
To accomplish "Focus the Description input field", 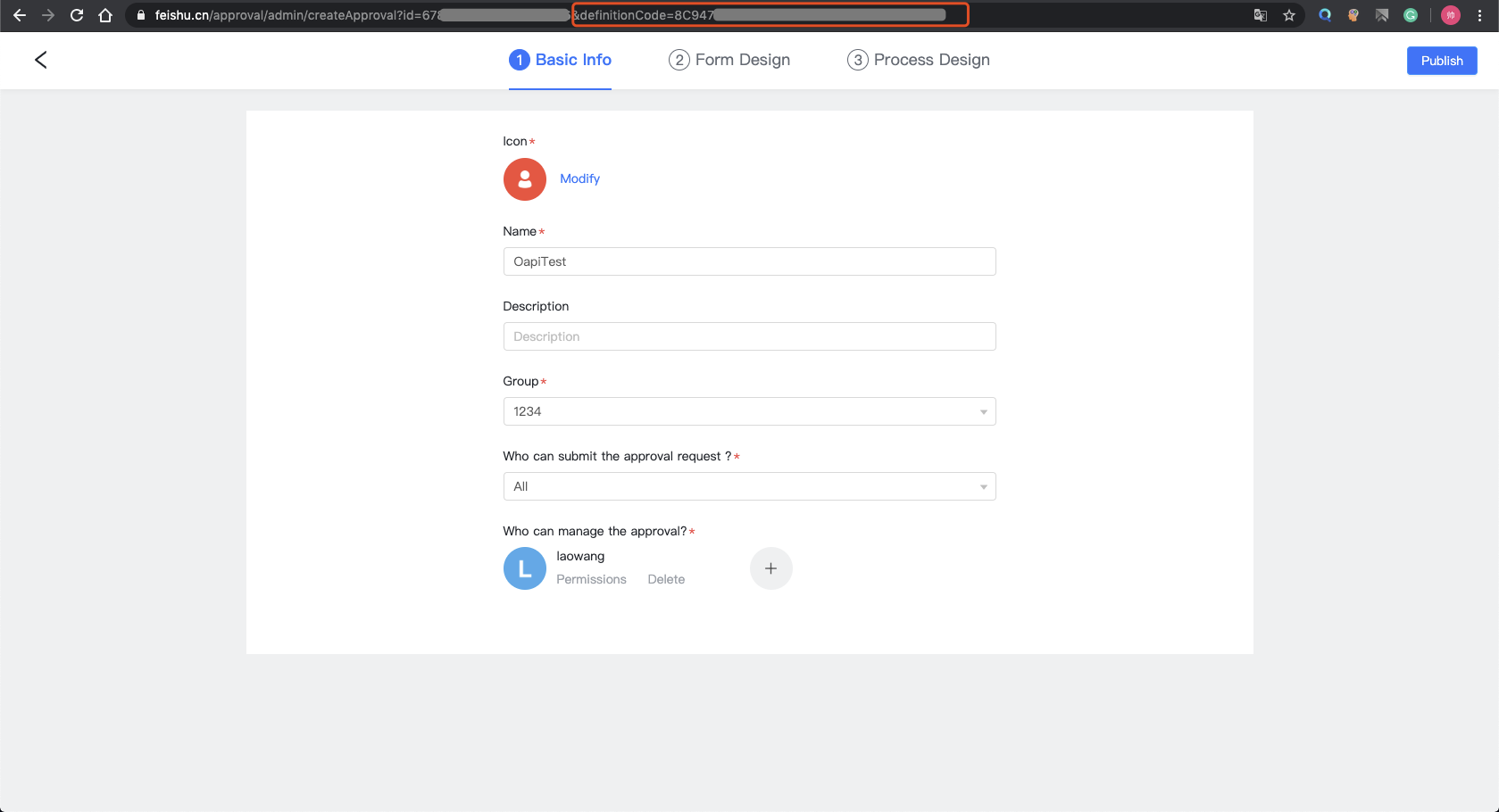I will [749, 336].
